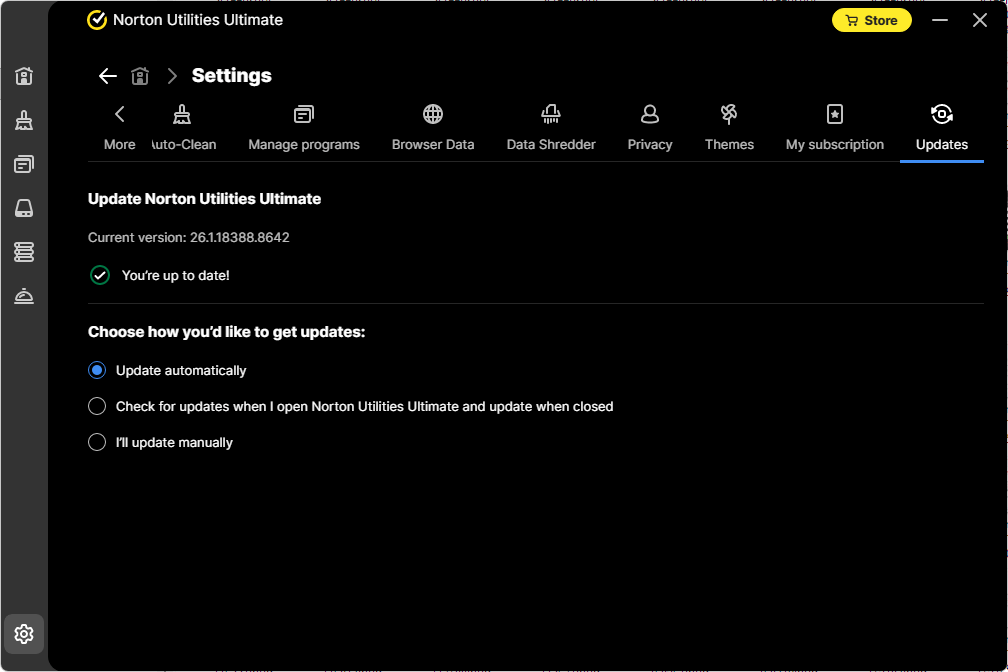Open Manage programs from the top navigation
The image size is (1008, 672).
click(x=304, y=127)
